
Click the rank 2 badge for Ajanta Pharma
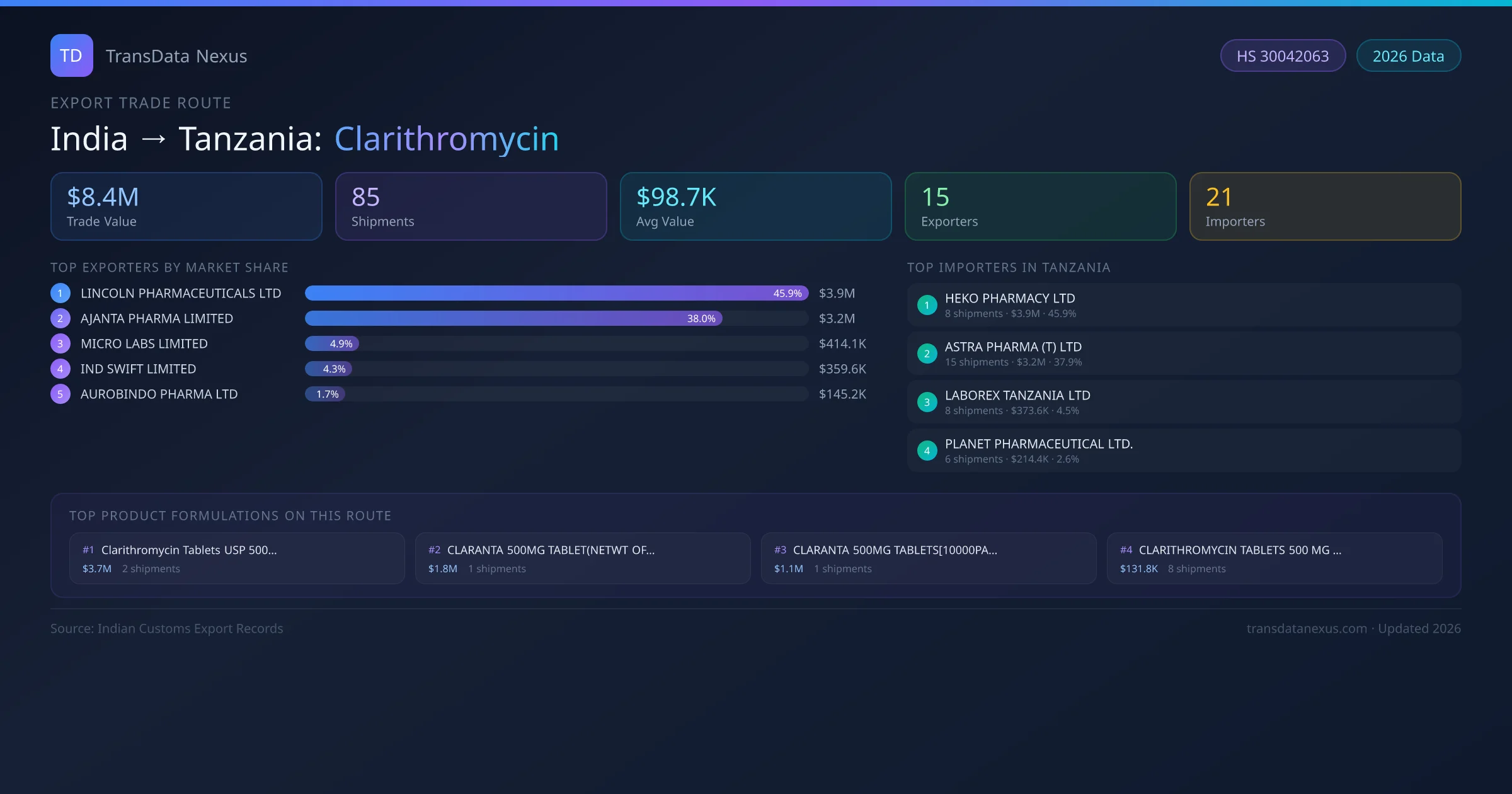[60, 318]
